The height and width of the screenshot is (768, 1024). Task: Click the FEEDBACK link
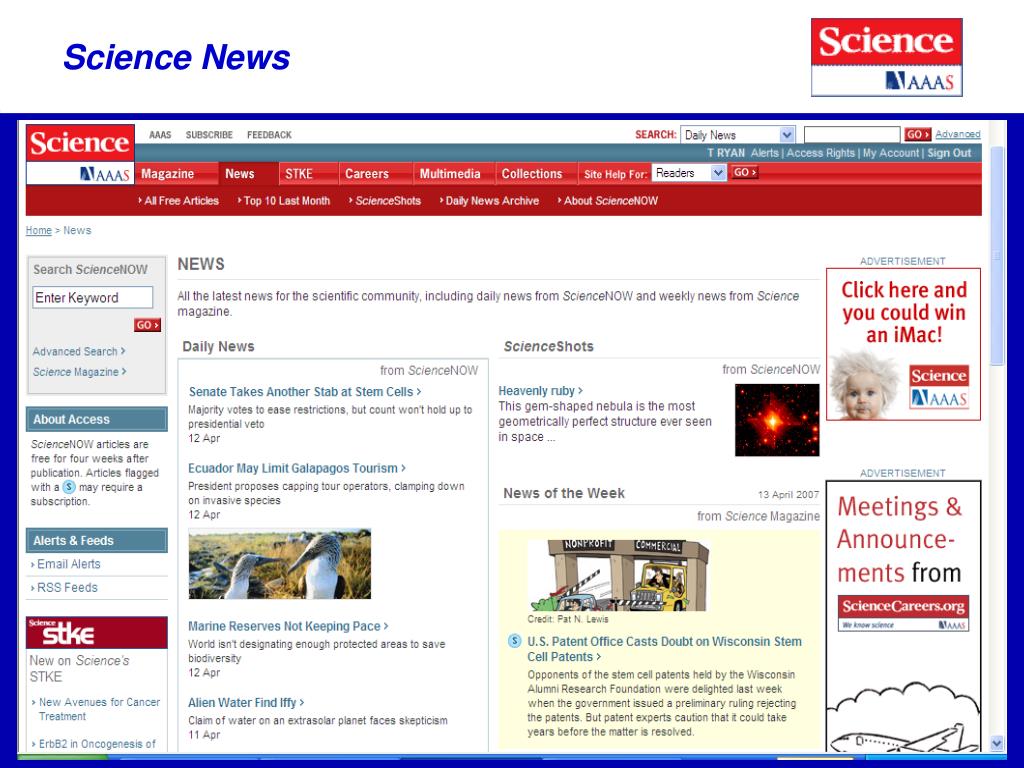[x=269, y=135]
